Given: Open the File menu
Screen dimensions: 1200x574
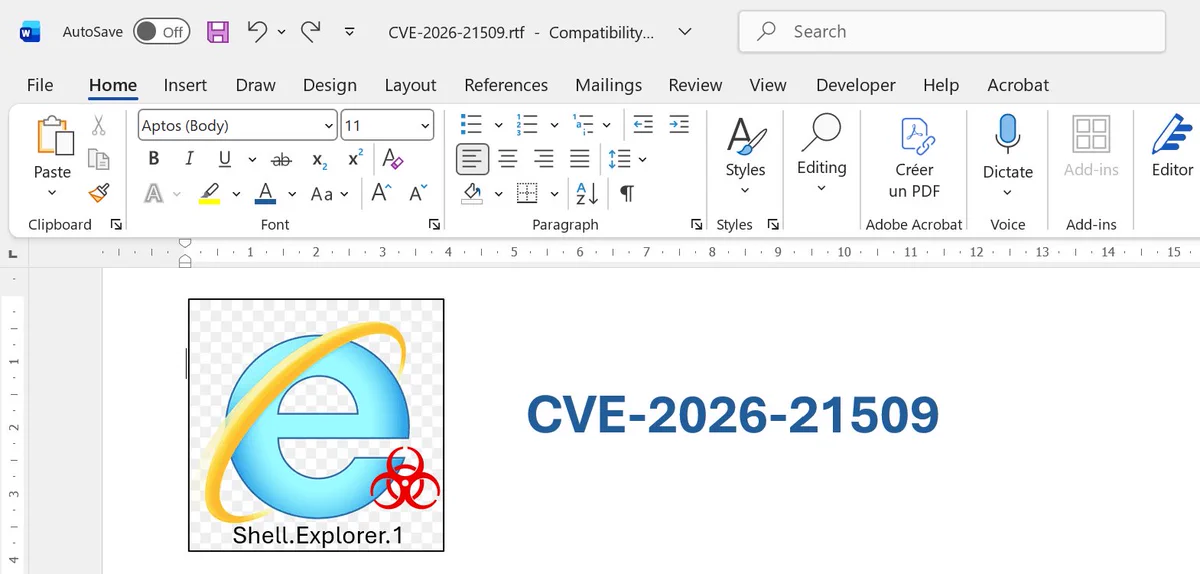Looking at the screenshot, I should pyautogui.click(x=40, y=85).
